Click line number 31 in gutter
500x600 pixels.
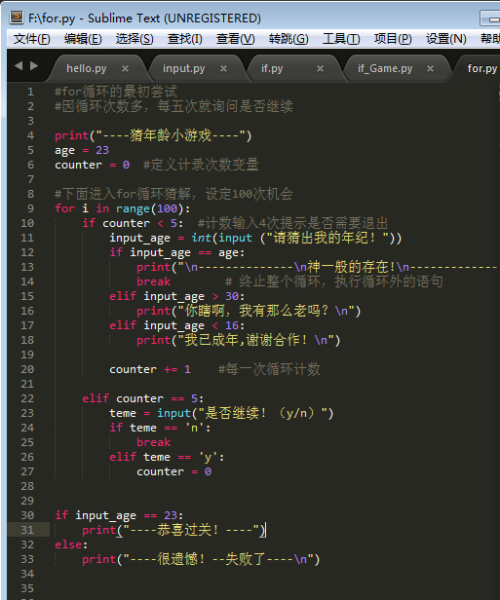[x=27, y=530]
